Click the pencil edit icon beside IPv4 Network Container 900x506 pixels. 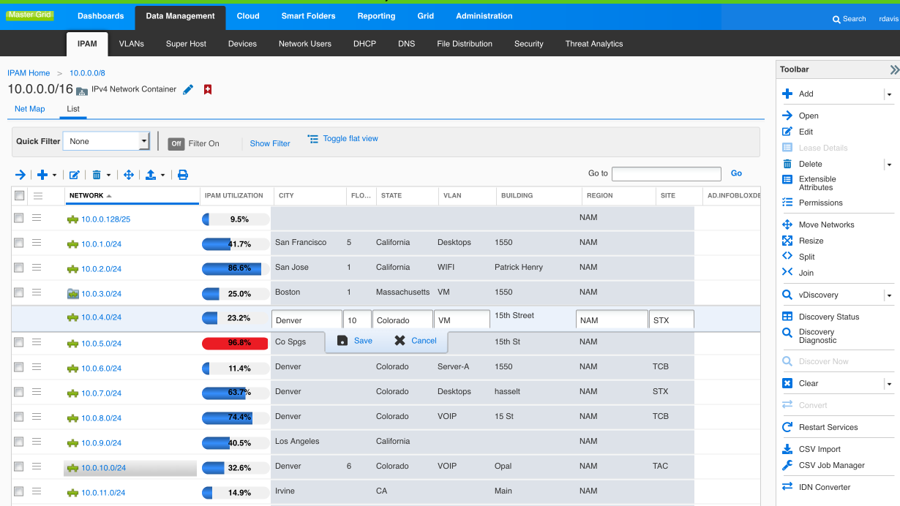tap(188, 90)
